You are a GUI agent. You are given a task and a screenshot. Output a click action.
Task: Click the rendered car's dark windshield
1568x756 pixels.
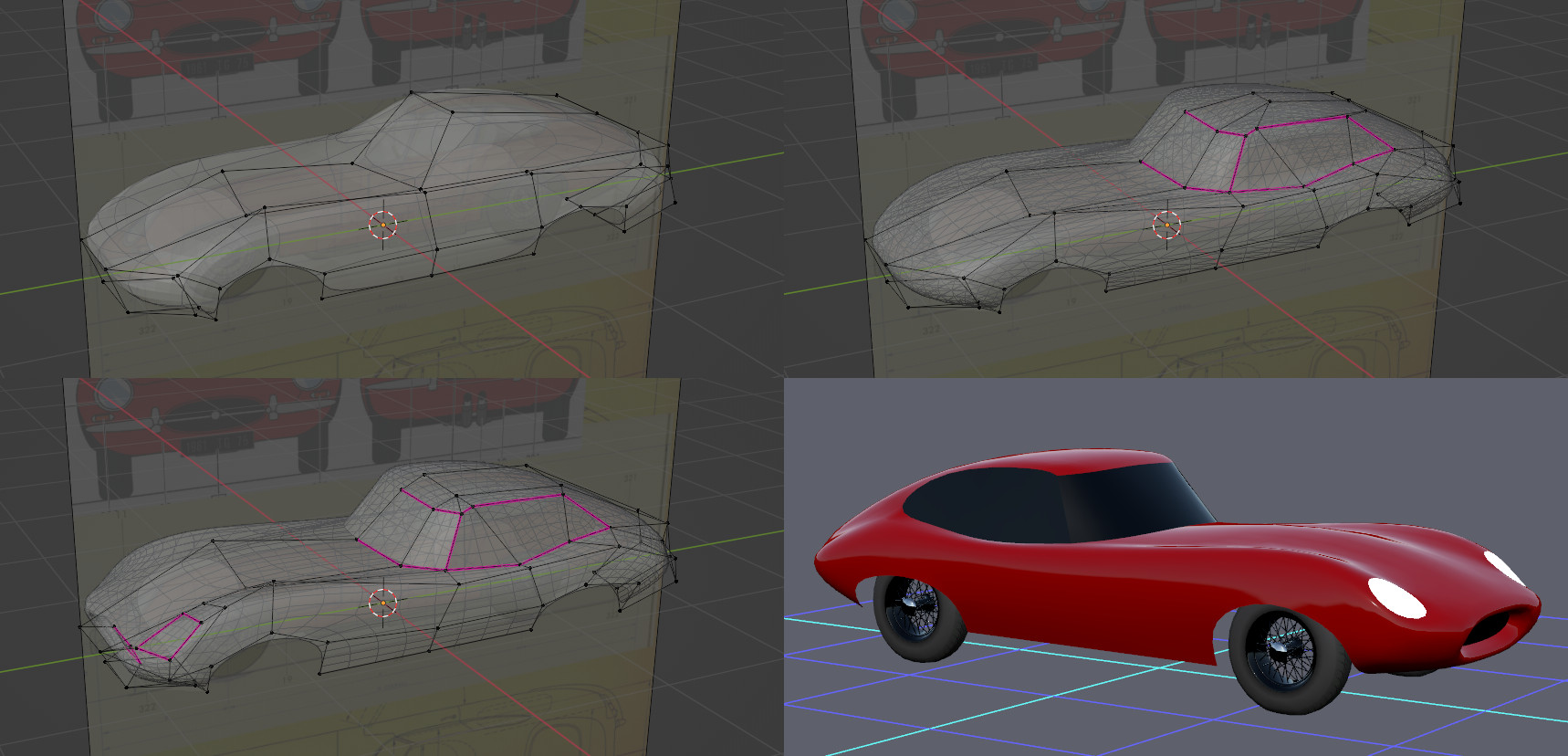tap(1137, 501)
